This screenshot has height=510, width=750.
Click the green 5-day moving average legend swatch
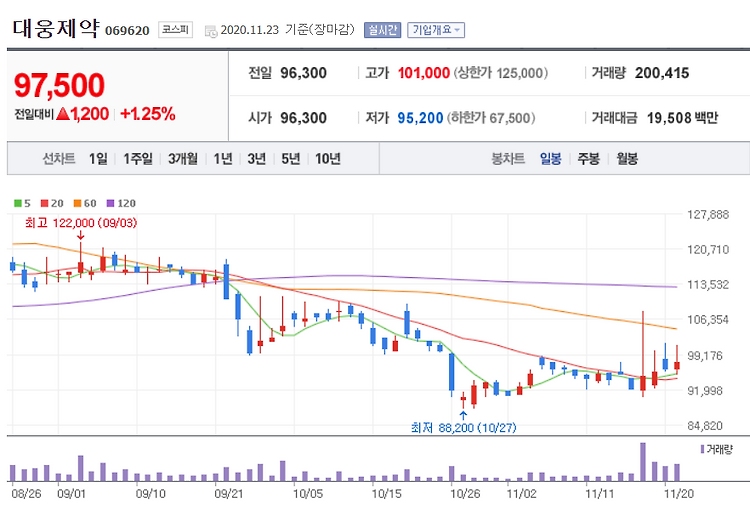pos(18,203)
